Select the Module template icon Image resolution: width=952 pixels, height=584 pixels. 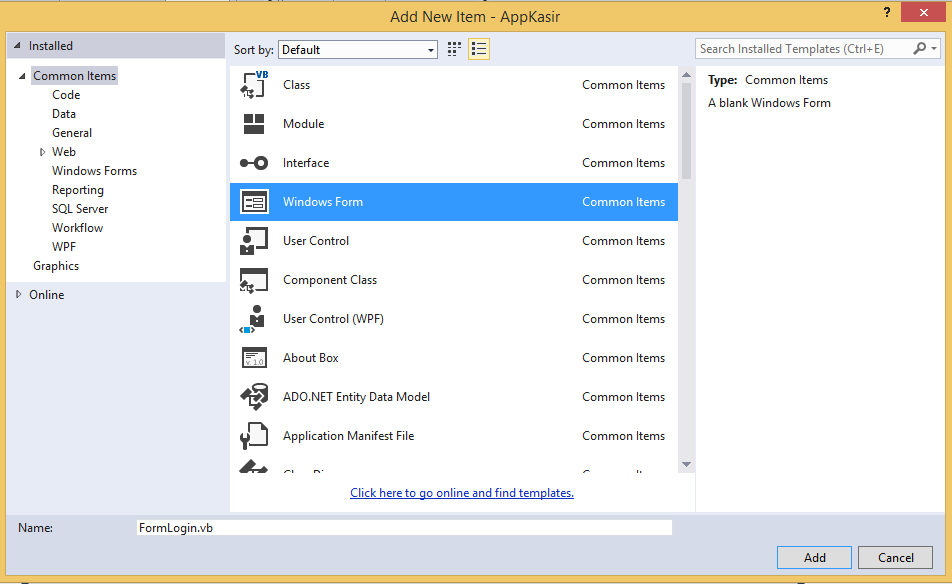254,124
